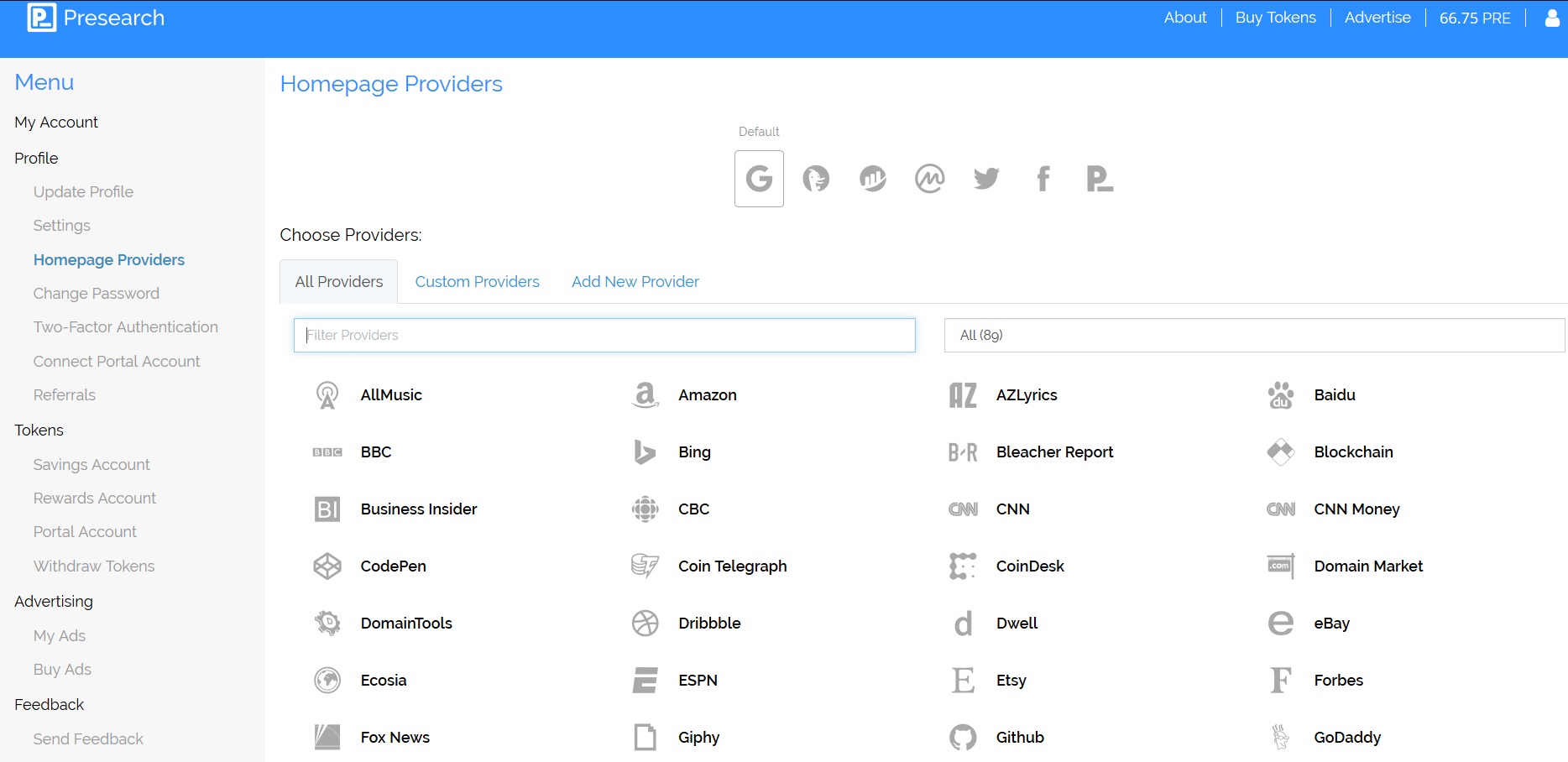The width and height of the screenshot is (1568, 762).
Task: Select the All Providers tab
Action: [338, 282]
